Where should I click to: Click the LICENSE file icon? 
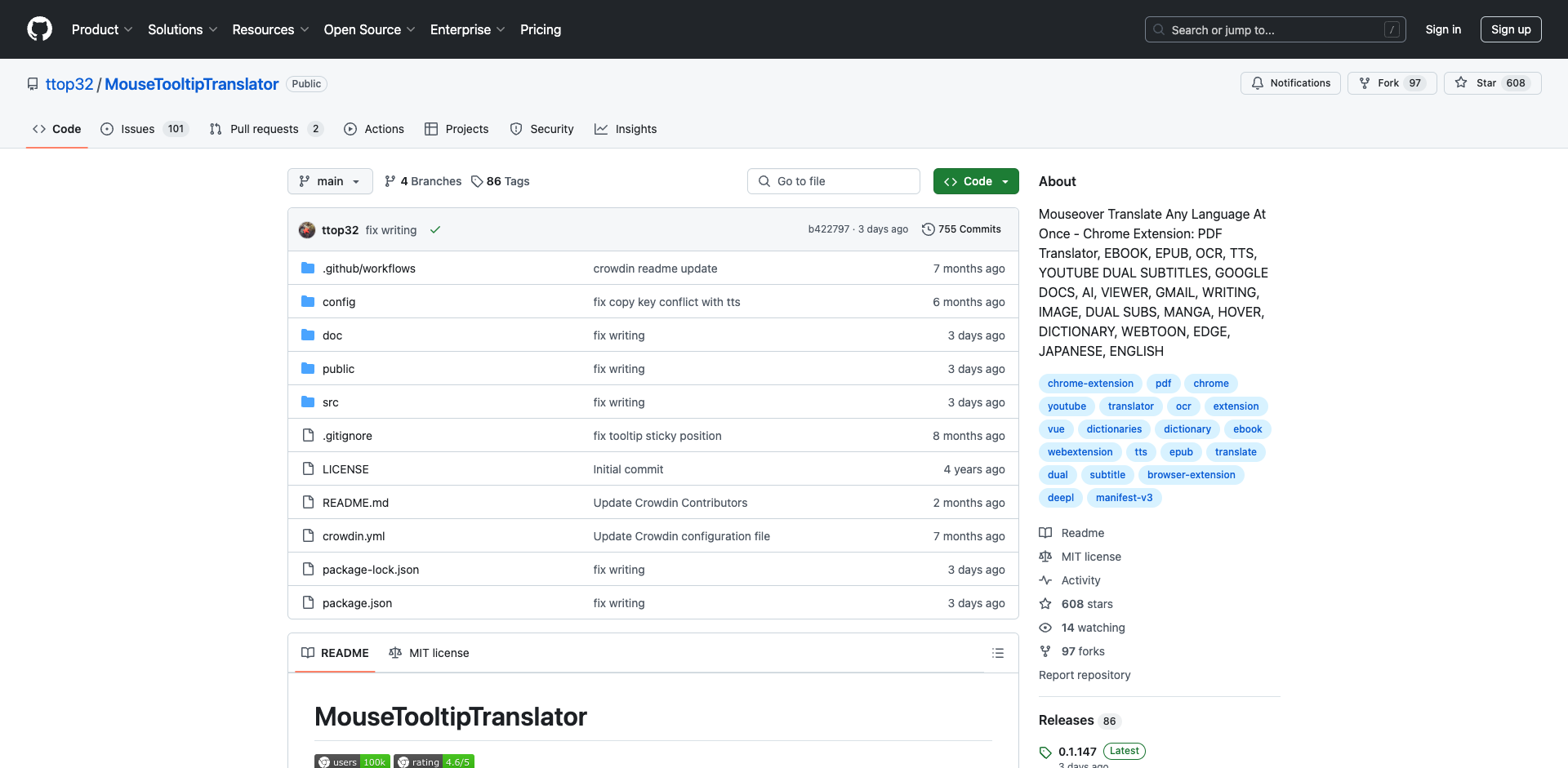tap(308, 469)
